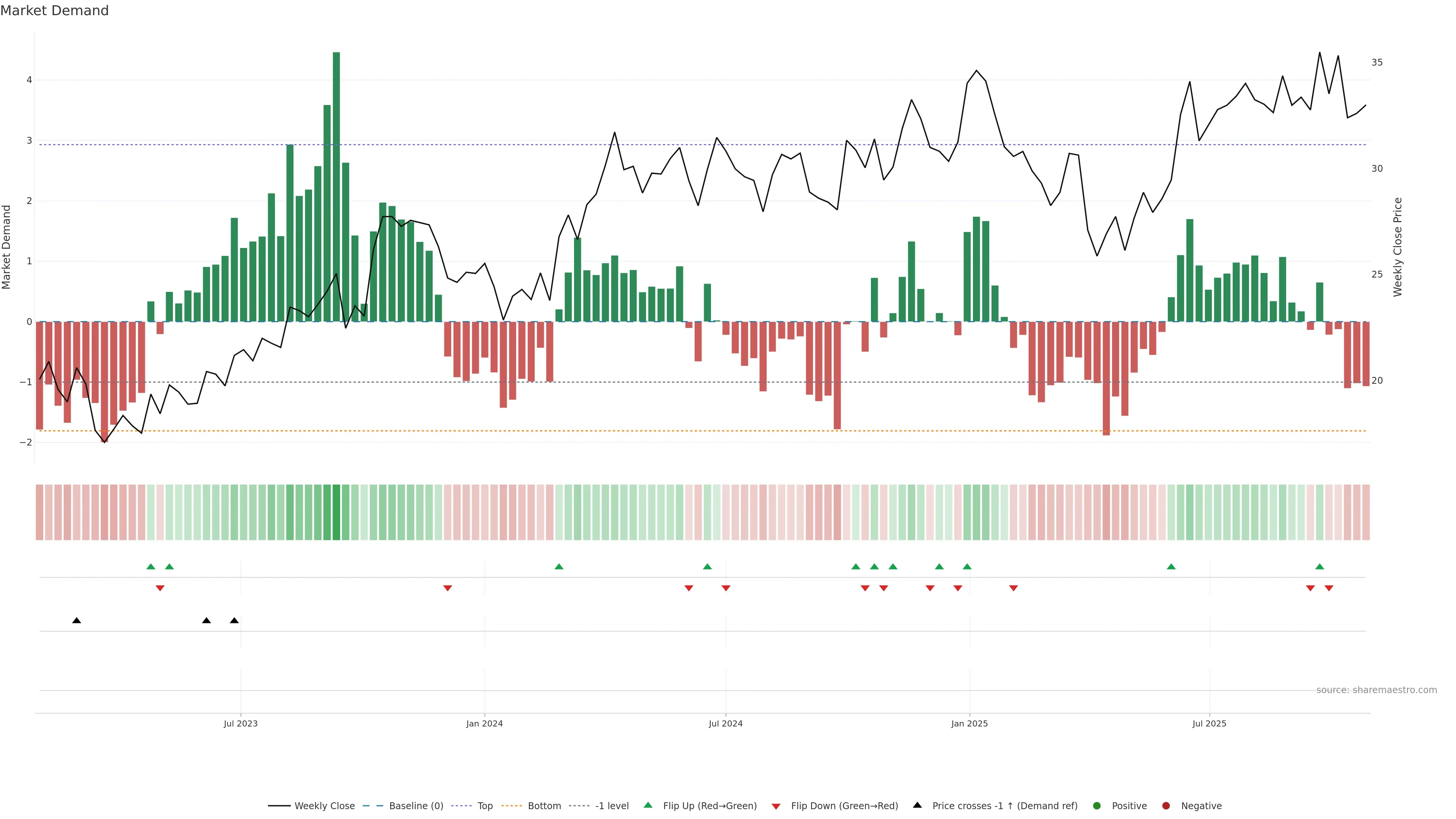The image size is (1456, 819).
Task: Click the last red flip-down marker triangle
Action: 1329,588
